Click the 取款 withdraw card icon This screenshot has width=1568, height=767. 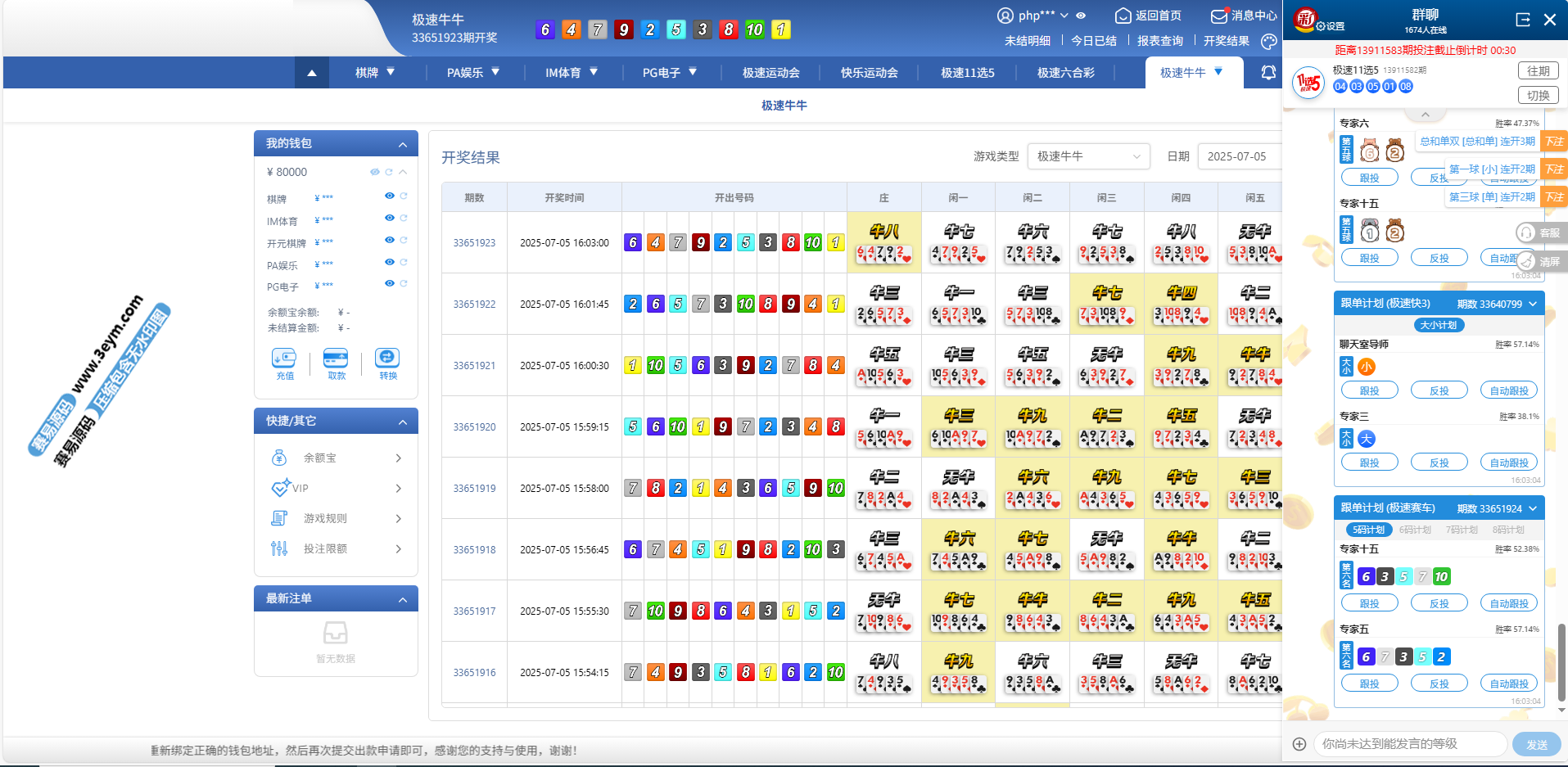[x=336, y=359]
